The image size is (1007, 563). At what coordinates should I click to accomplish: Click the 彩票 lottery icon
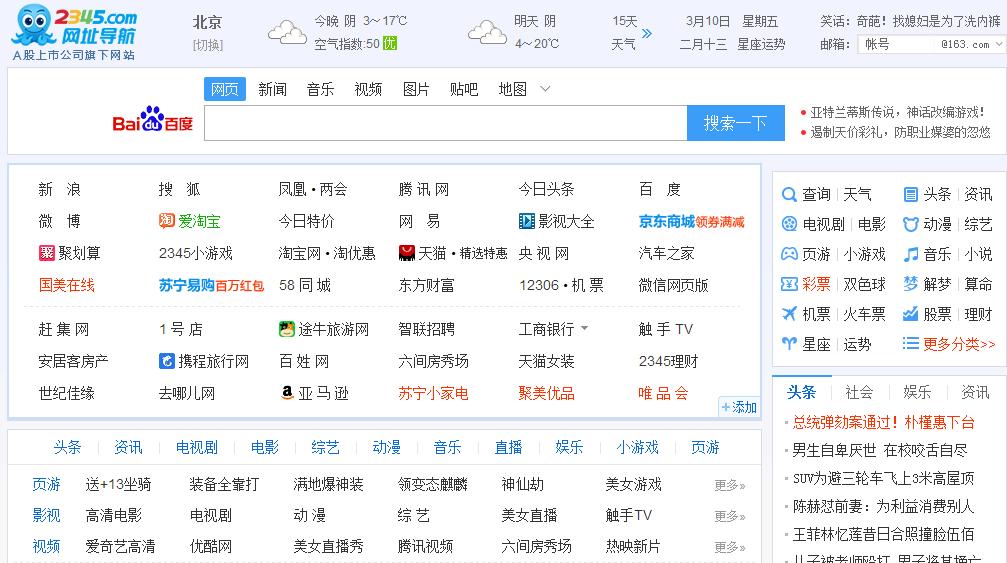(789, 284)
